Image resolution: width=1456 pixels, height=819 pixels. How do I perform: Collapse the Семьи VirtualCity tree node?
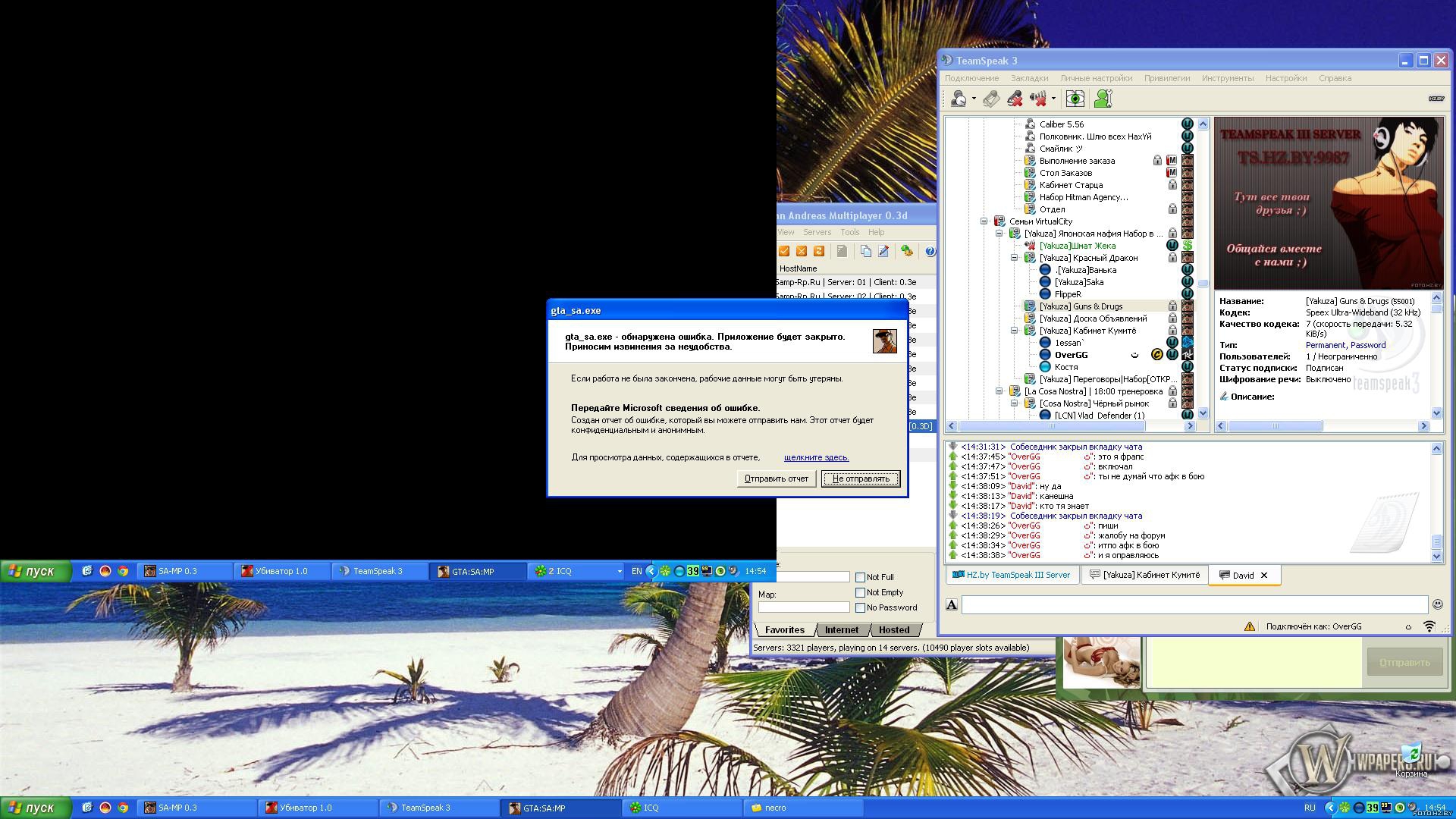[x=984, y=221]
